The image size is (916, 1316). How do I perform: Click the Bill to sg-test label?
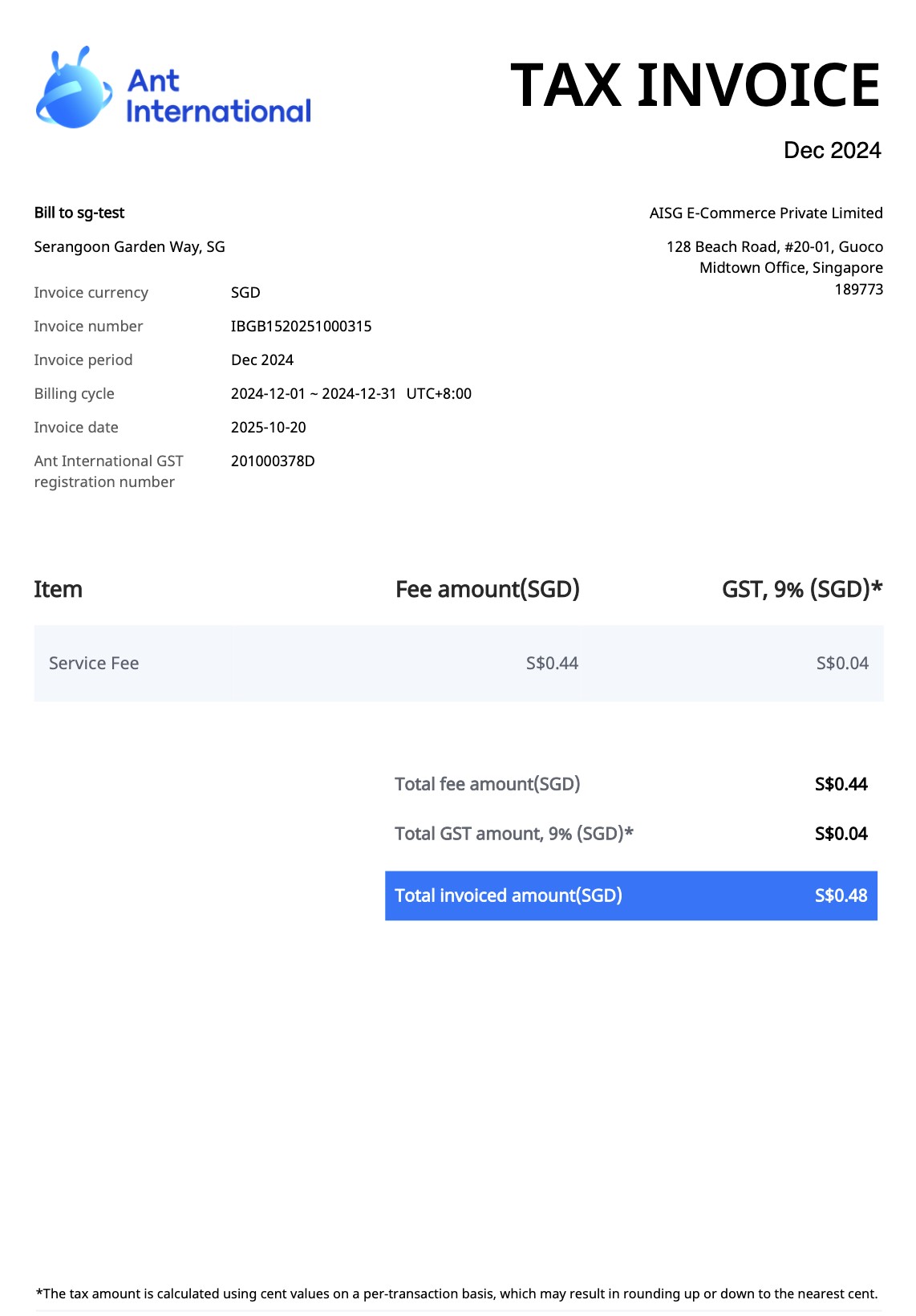79,213
